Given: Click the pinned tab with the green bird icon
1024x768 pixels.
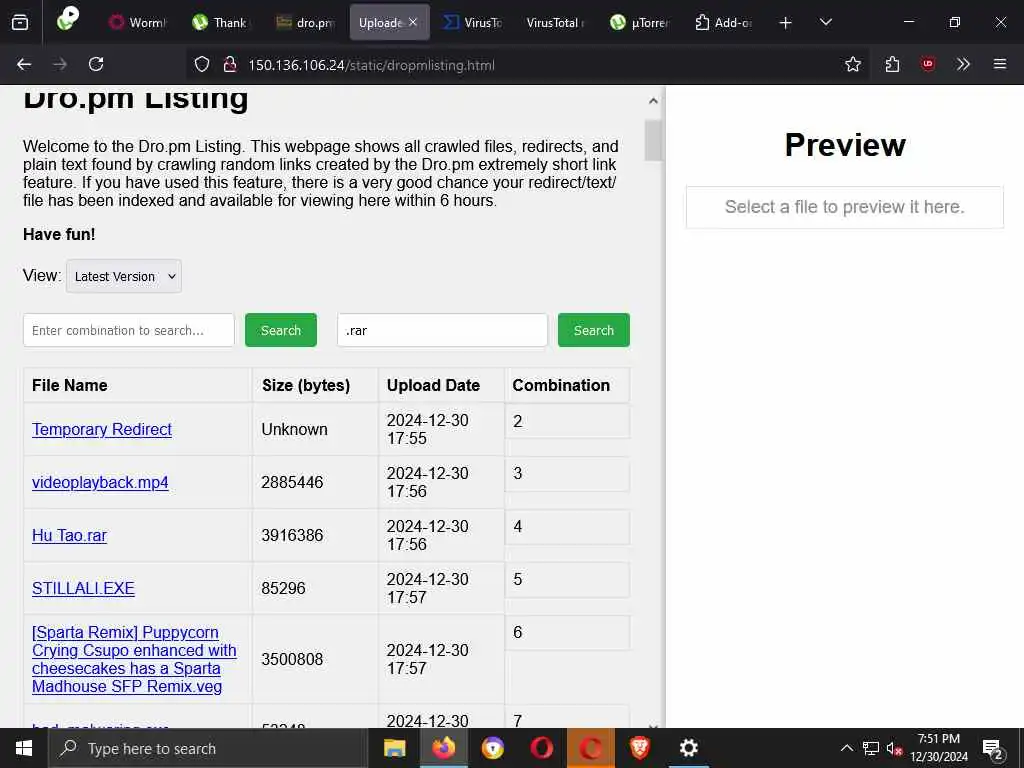Looking at the screenshot, I should coord(68,20).
